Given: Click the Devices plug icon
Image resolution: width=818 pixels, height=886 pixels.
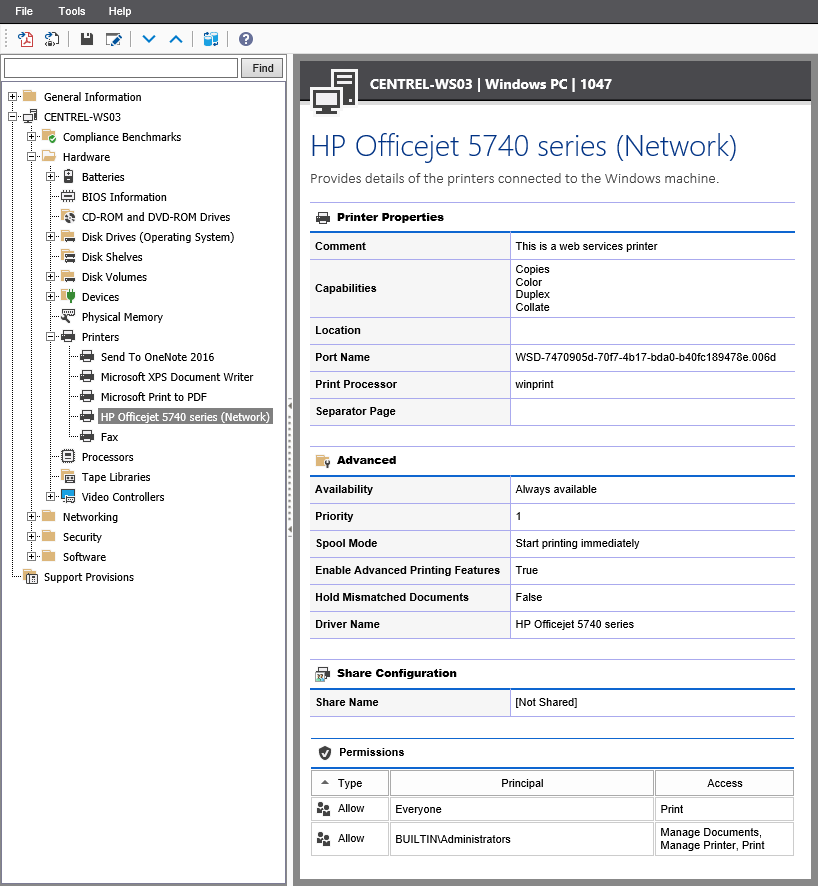Looking at the screenshot, I should [68, 296].
